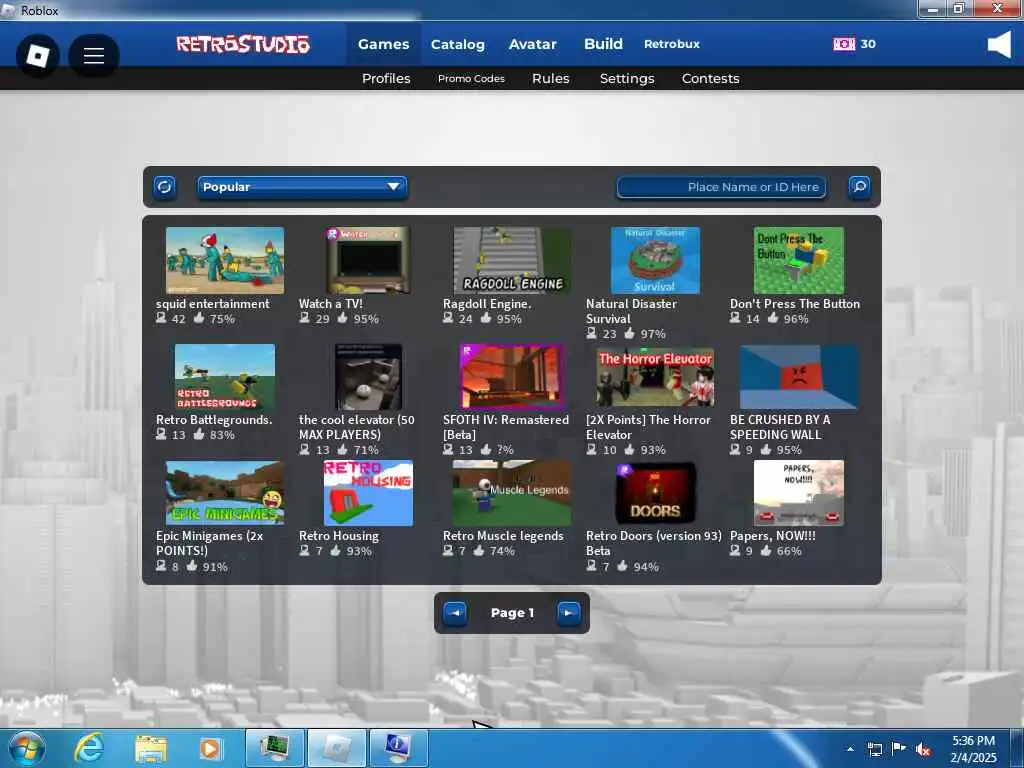
Task: Launch Internet Explorer from taskbar
Action: pyautogui.click(x=89, y=748)
